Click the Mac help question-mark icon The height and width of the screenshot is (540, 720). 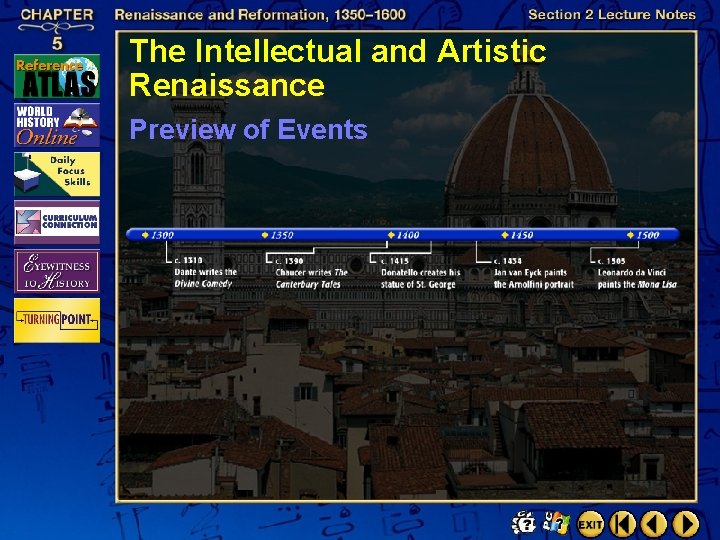[524, 523]
